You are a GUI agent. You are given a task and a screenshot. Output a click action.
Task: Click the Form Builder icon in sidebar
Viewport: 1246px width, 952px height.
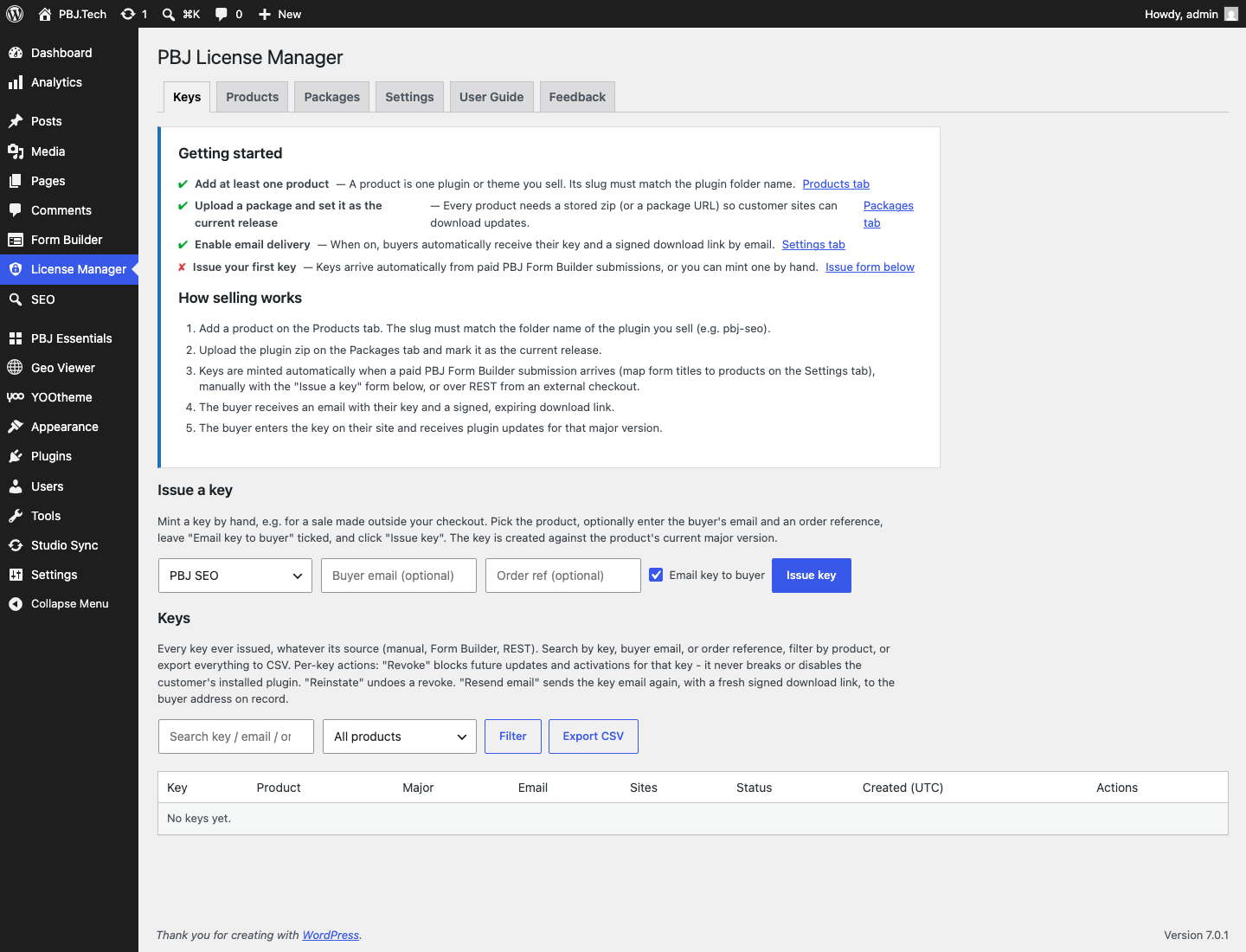(16, 240)
